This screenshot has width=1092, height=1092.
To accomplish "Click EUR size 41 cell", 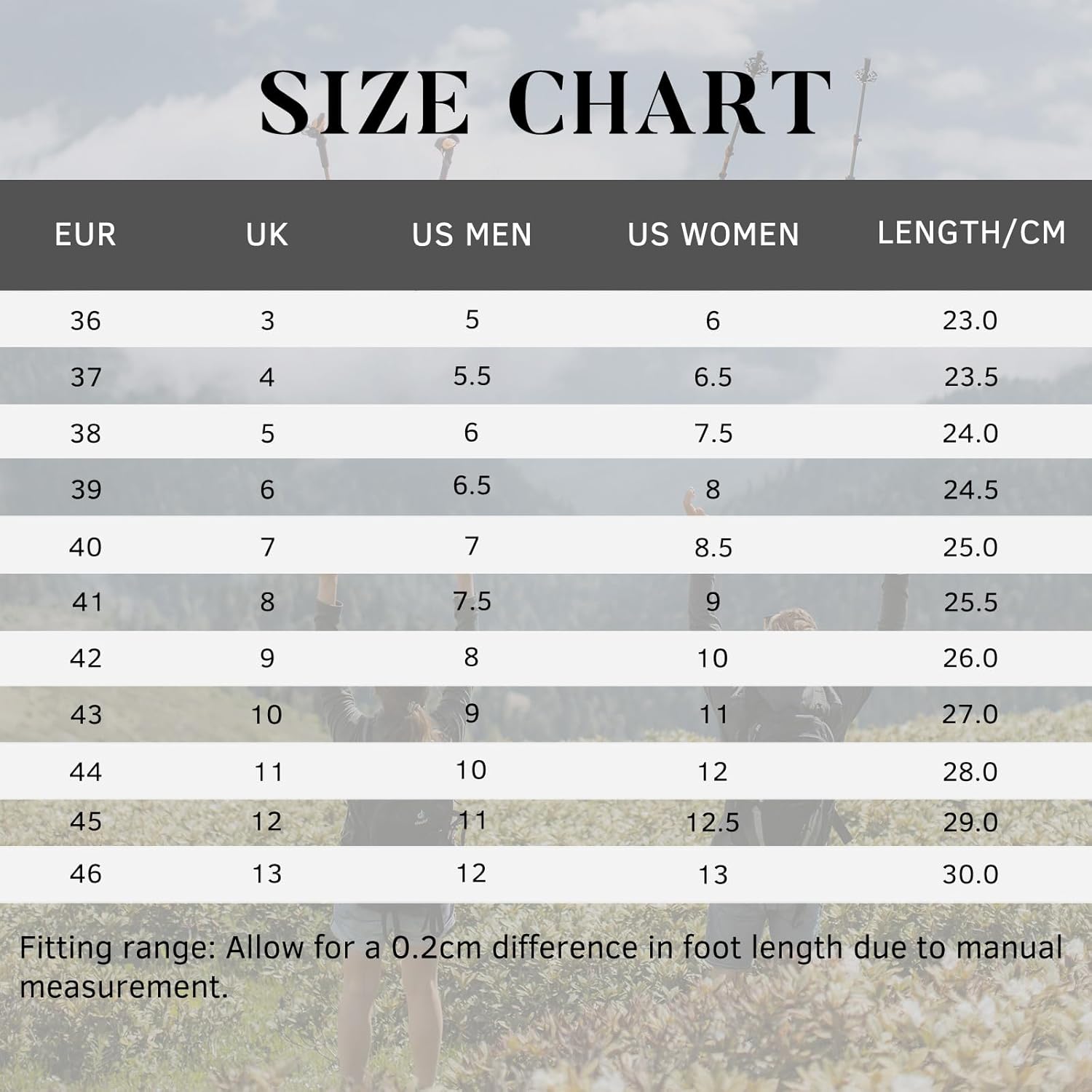I will (87, 602).
